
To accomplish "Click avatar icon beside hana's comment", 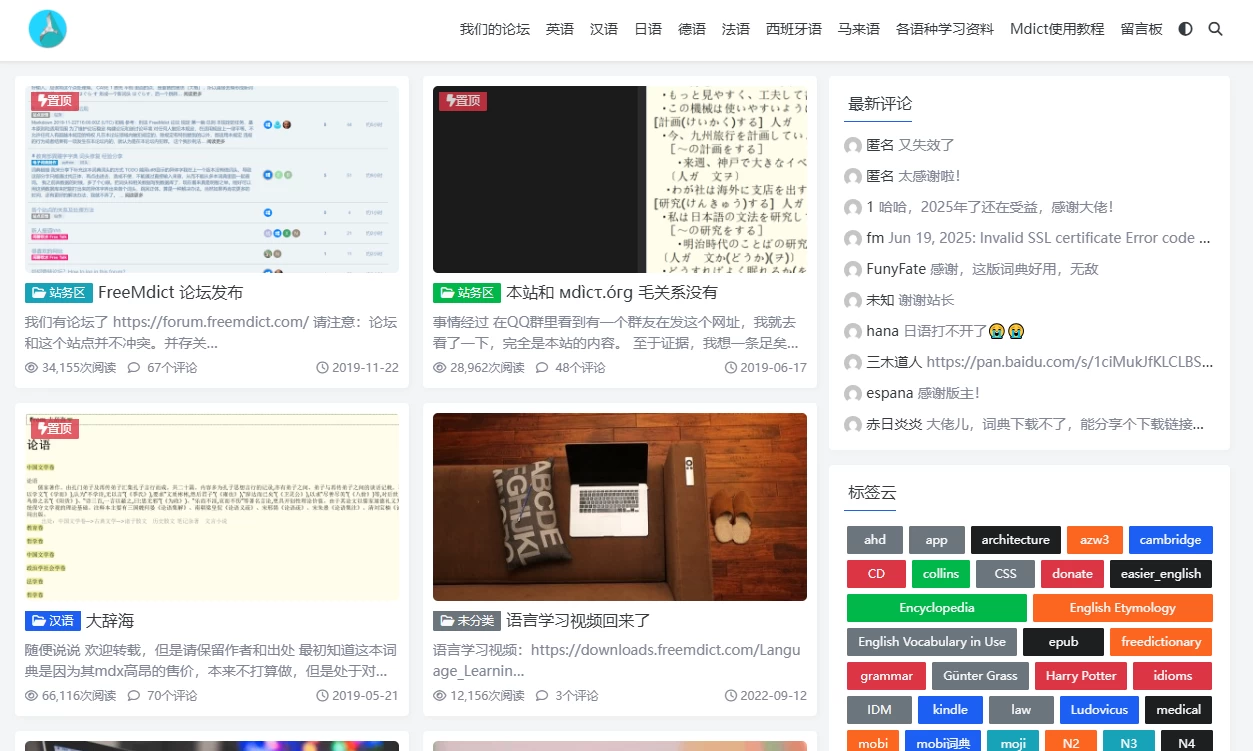I will pyautogui.click(x=853, y=331).
